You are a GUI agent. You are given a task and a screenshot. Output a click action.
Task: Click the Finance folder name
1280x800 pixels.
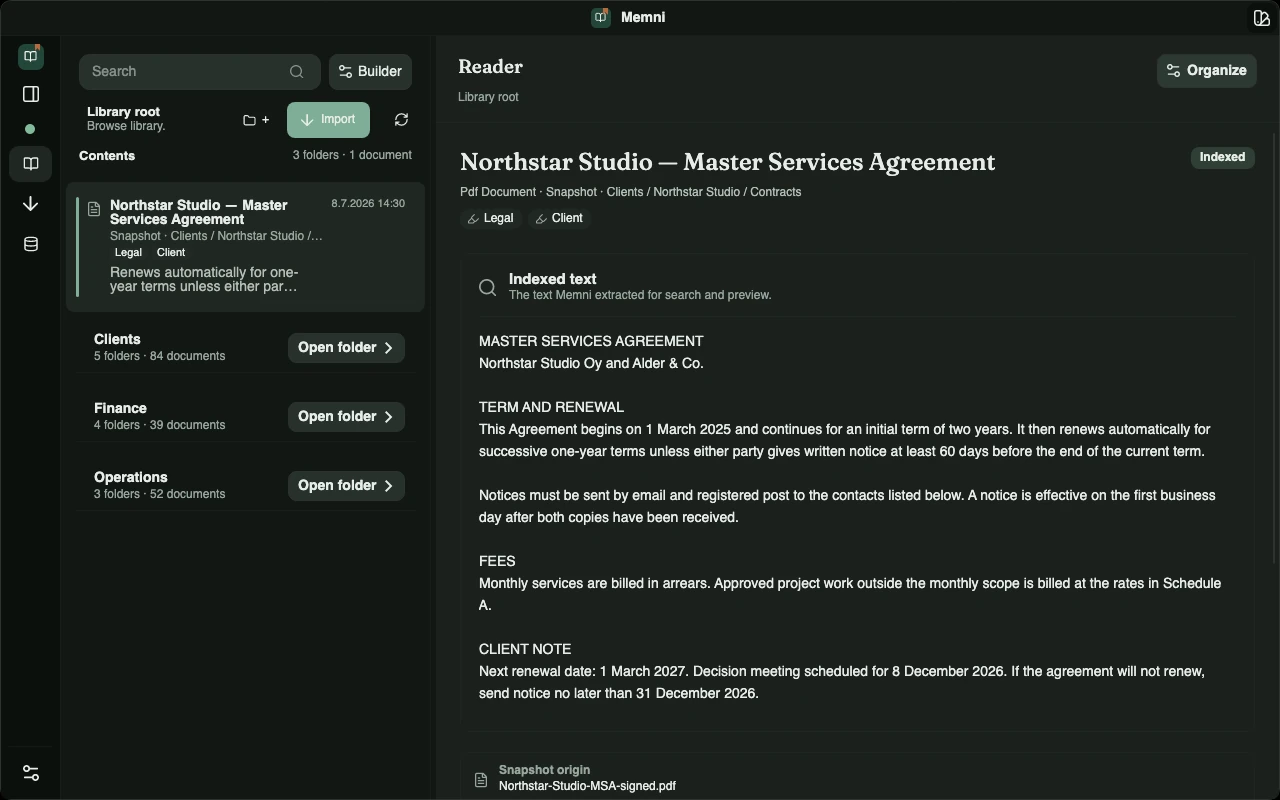(x=120, y=408)
